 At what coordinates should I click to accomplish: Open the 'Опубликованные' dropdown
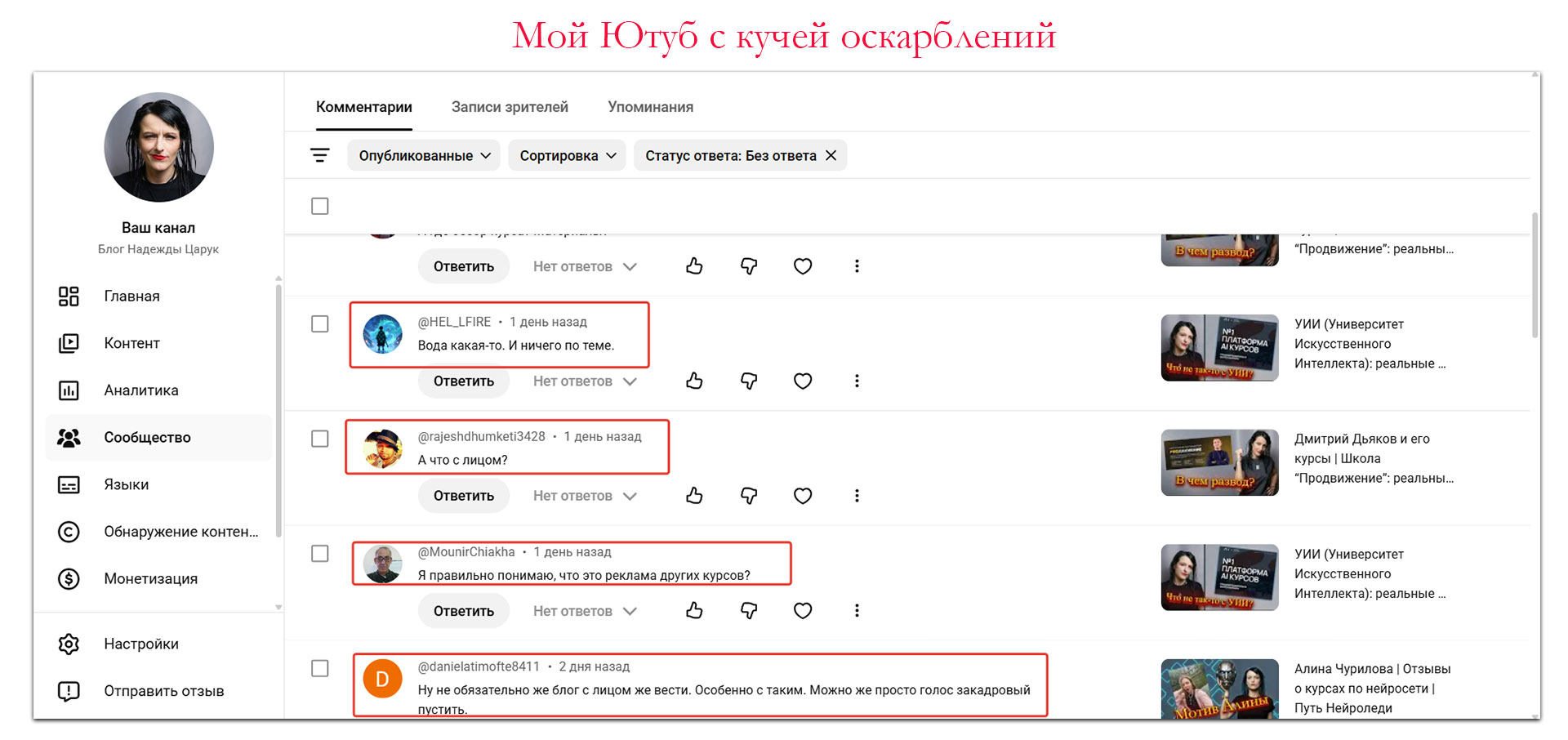(x=425, y=155)
